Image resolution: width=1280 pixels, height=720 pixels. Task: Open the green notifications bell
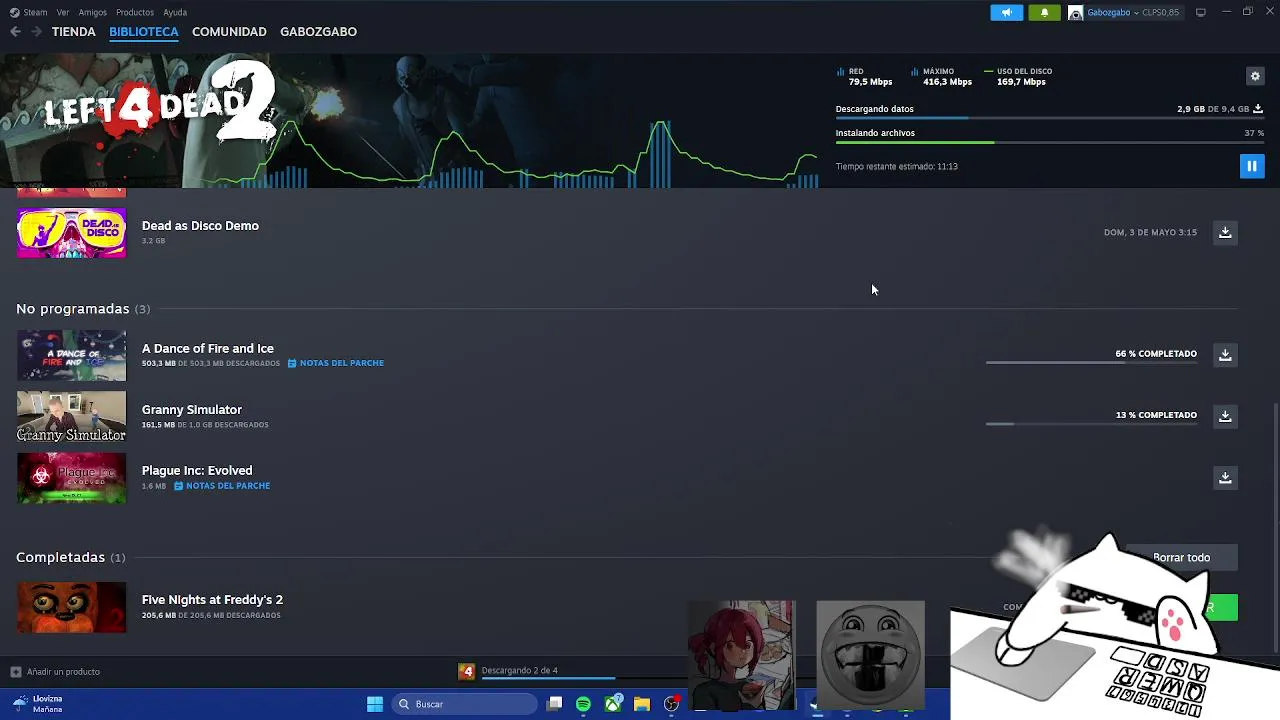[x=1044, y=12]
